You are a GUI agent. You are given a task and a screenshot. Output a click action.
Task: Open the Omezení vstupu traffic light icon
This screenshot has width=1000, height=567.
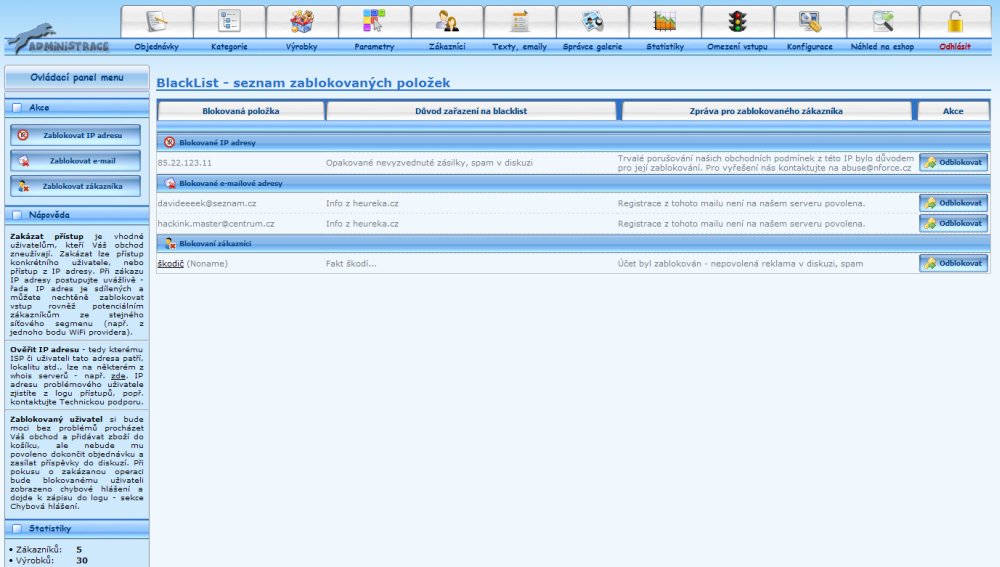pos(737,22)
